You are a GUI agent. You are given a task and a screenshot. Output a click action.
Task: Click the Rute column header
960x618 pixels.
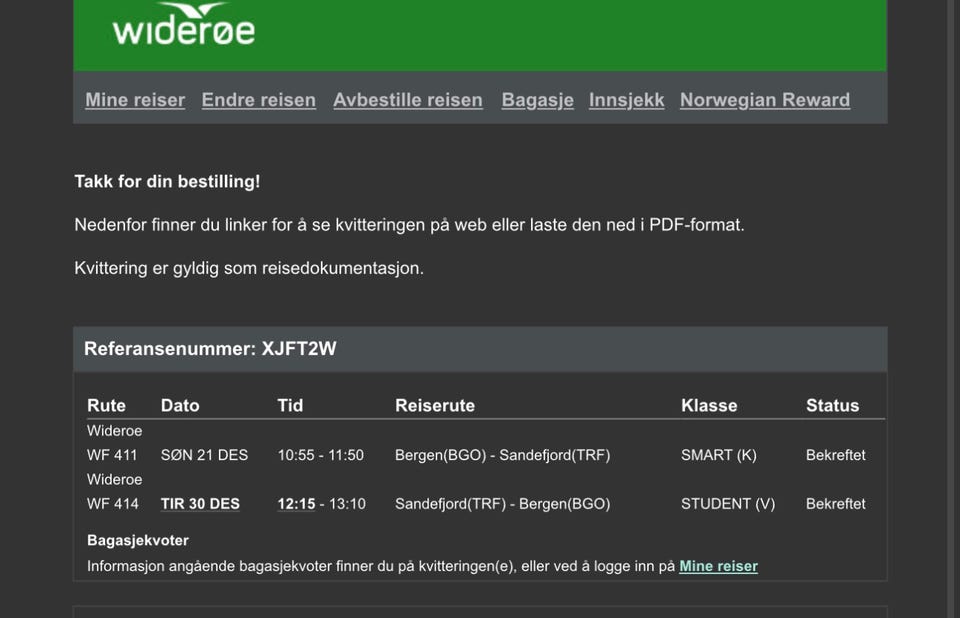(106, 405)
